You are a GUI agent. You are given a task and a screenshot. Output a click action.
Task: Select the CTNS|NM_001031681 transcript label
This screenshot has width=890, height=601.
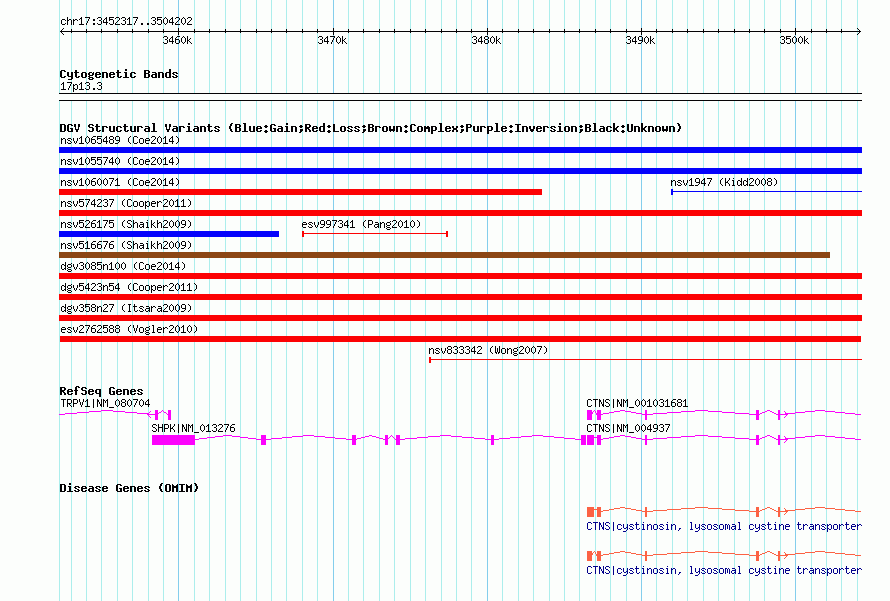click(637, 404)
